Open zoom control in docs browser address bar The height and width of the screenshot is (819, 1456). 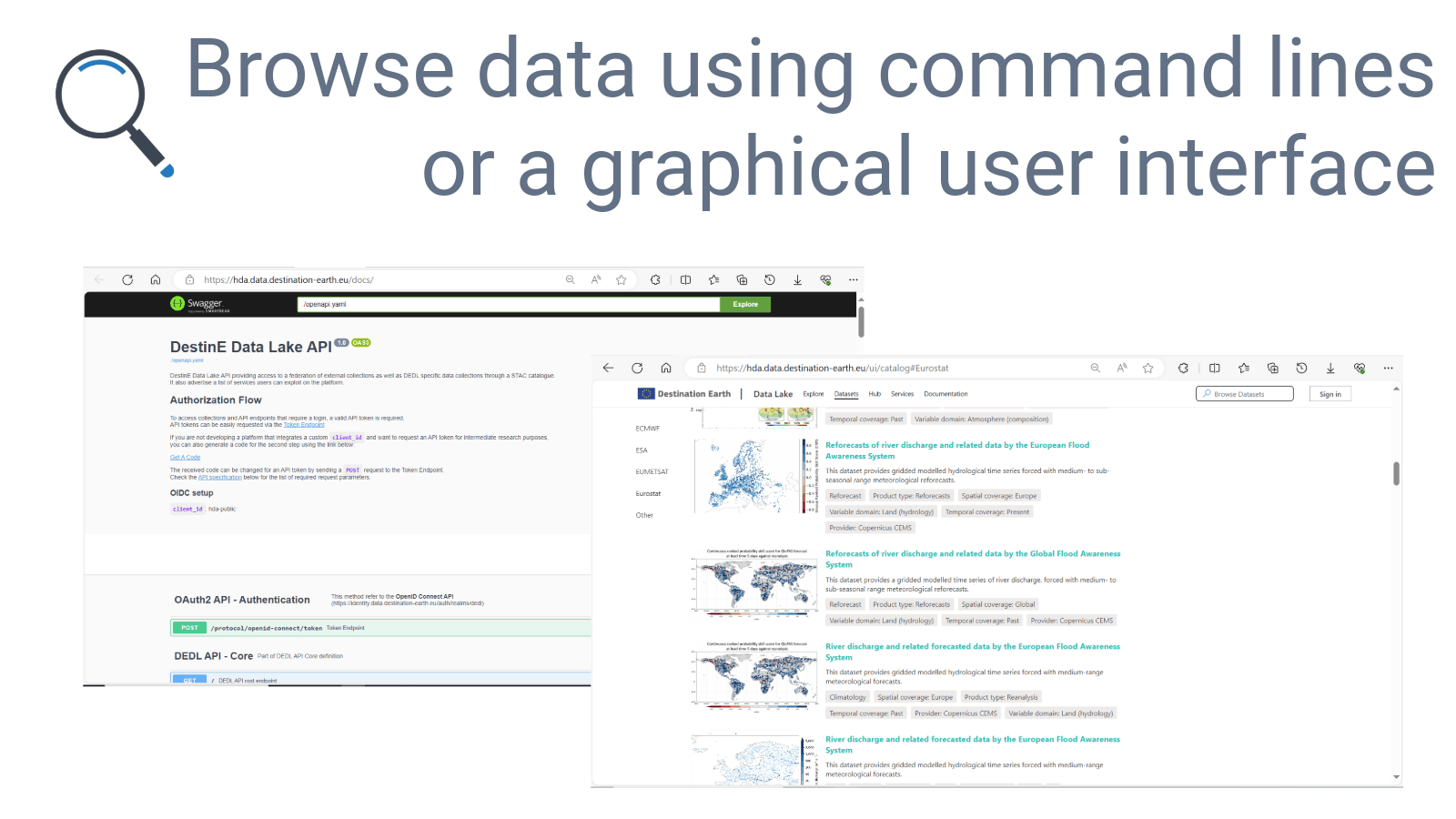tap(571, 280)
